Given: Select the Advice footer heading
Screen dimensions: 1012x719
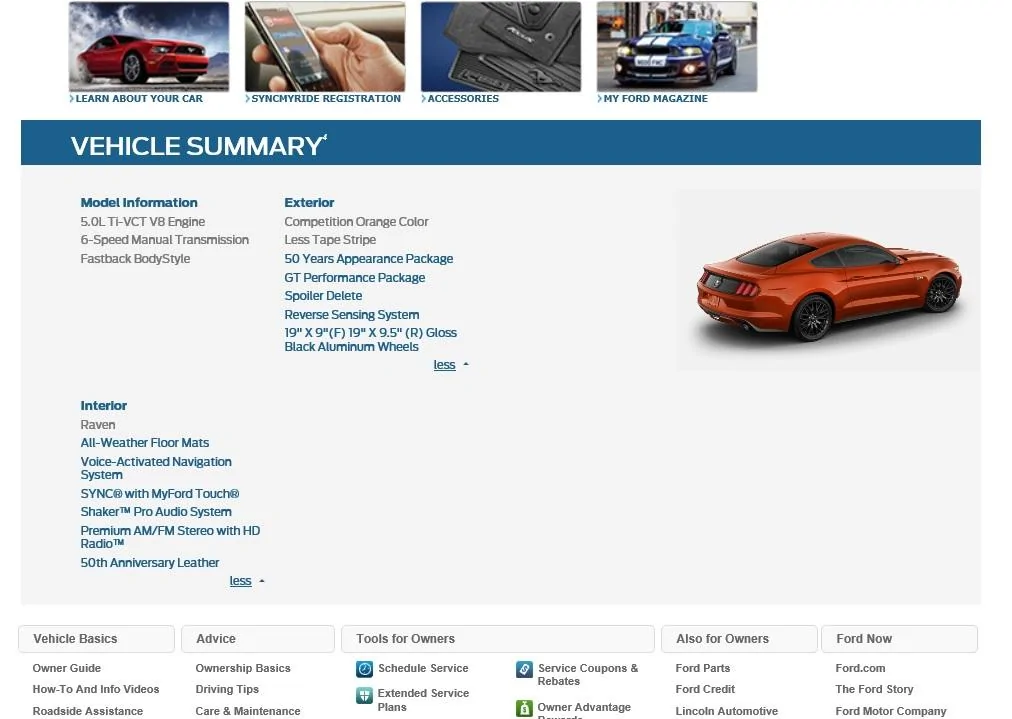Looking at the screenshot, I should pos(258,639).
